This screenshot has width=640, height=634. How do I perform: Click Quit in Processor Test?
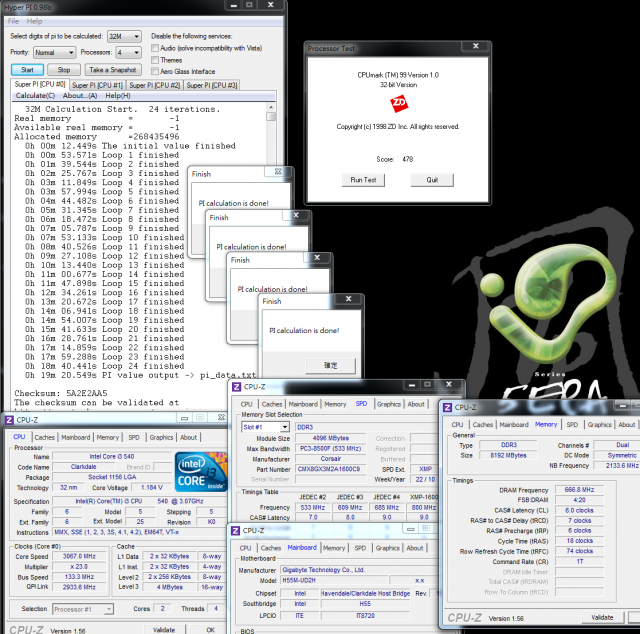click(x=432, y=180)
